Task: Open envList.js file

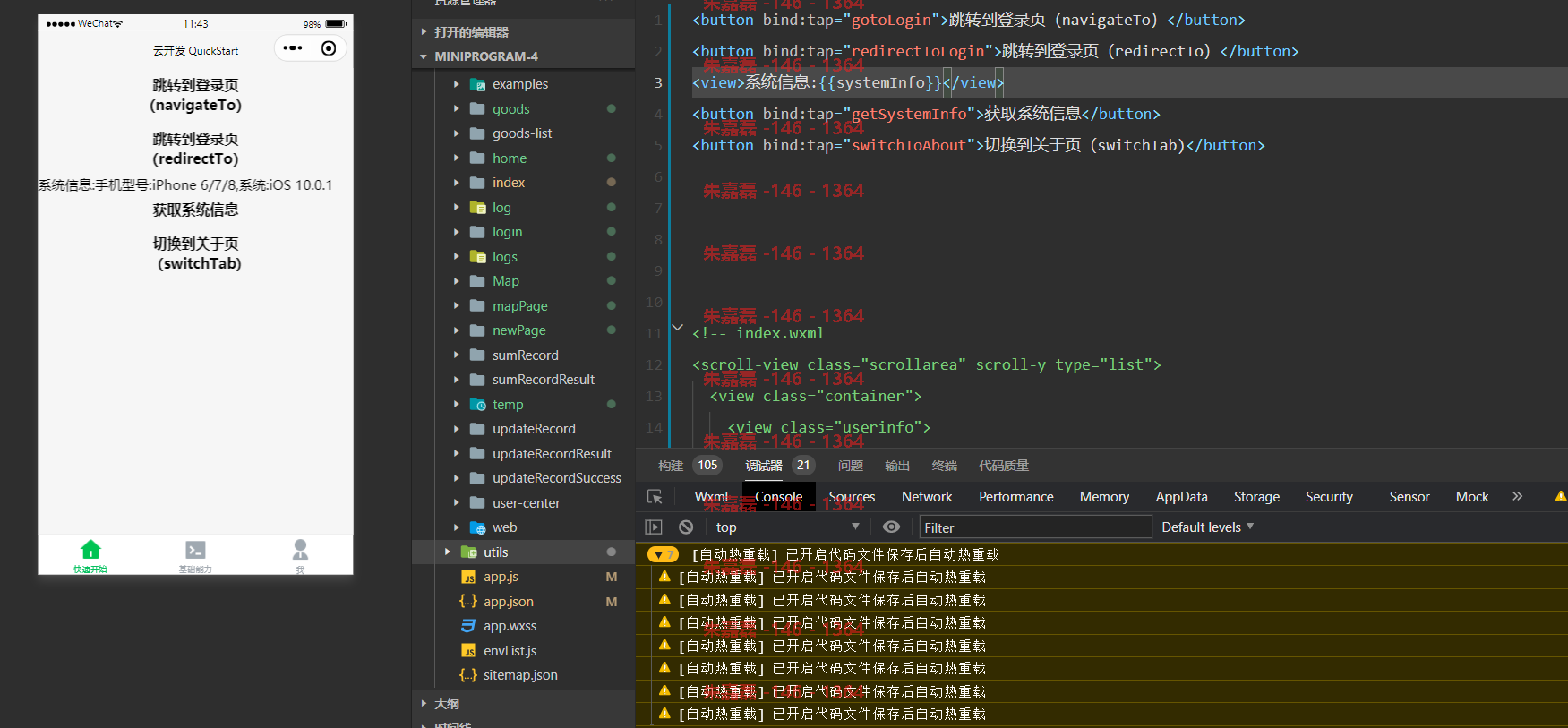Action: [510, 651]
